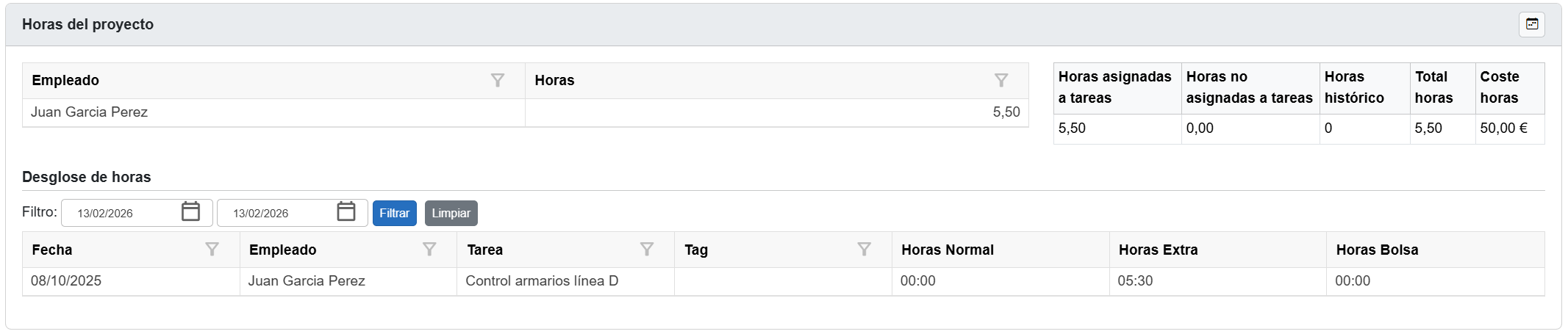Click the Coste horas 50,00 € value

[x=1503, y=128]
